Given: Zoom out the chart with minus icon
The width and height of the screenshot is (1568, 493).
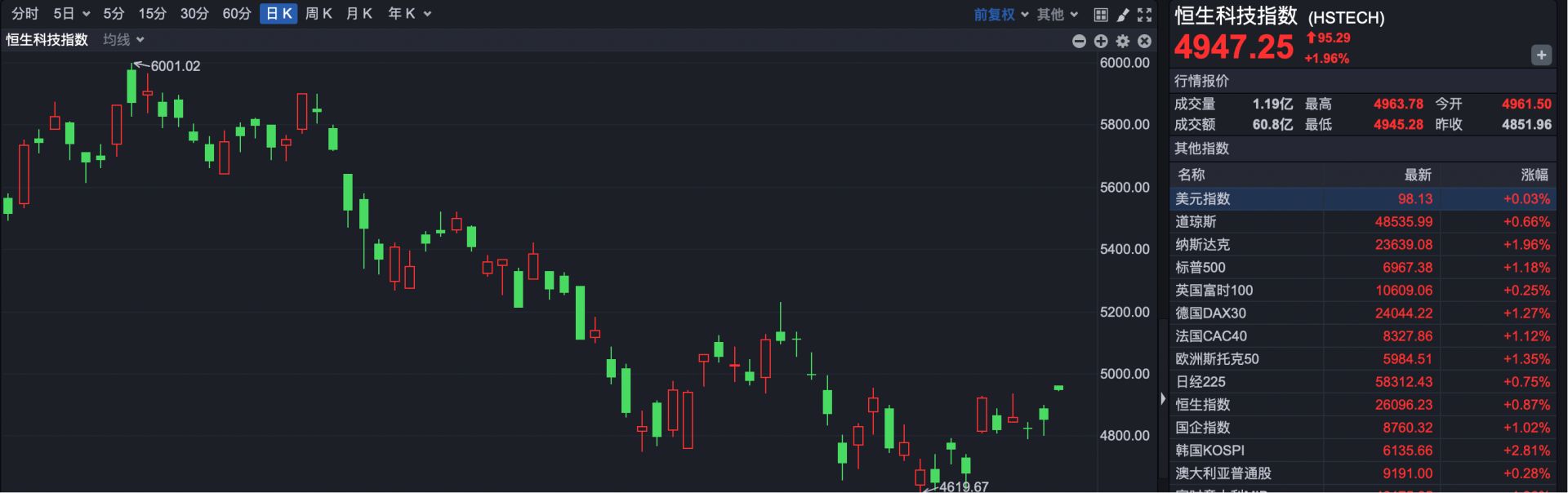Looking at the screenshot, I should coord(1079,41).
